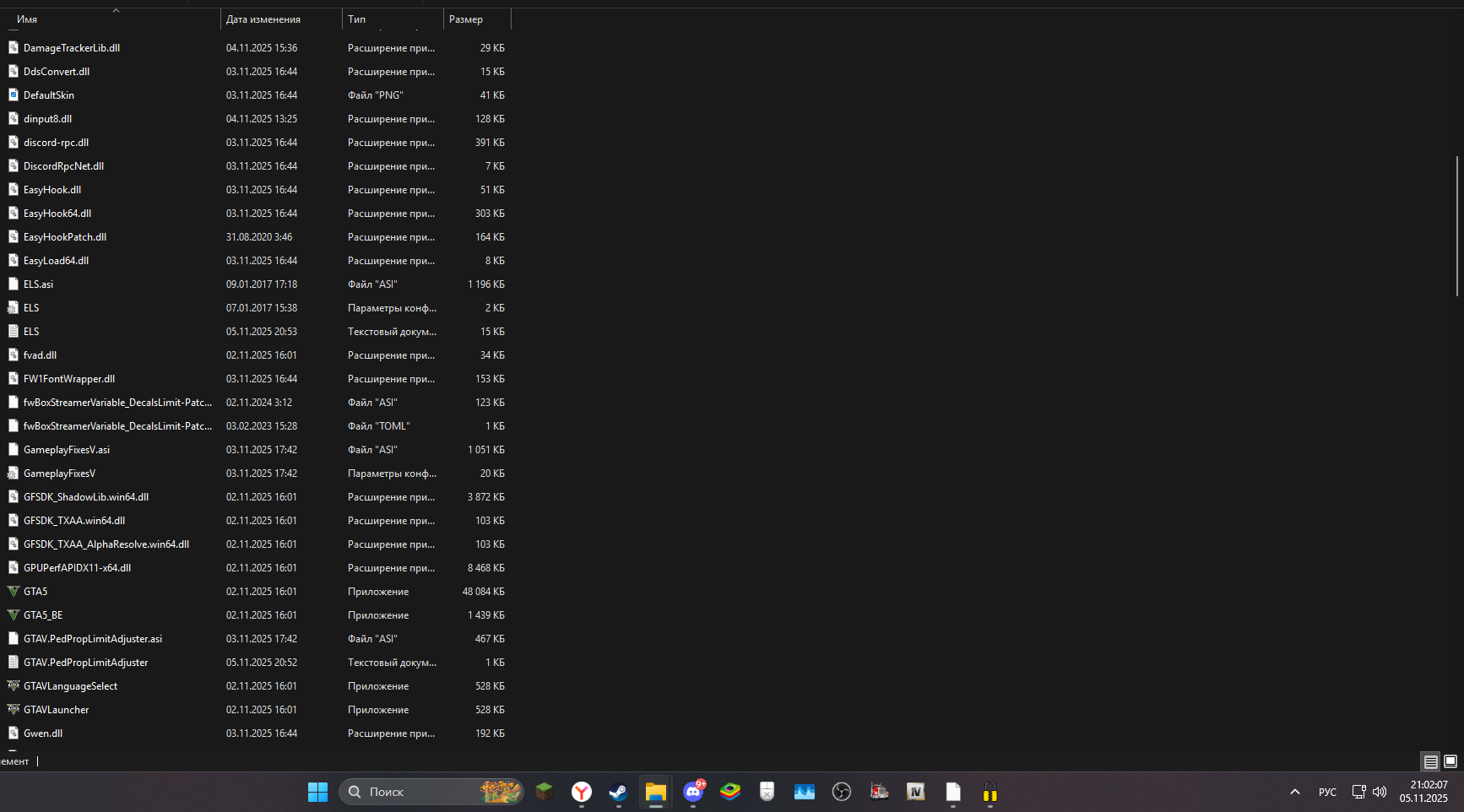
Task: Open the GTA IV taskbar icon
Action: click(916, 792)
